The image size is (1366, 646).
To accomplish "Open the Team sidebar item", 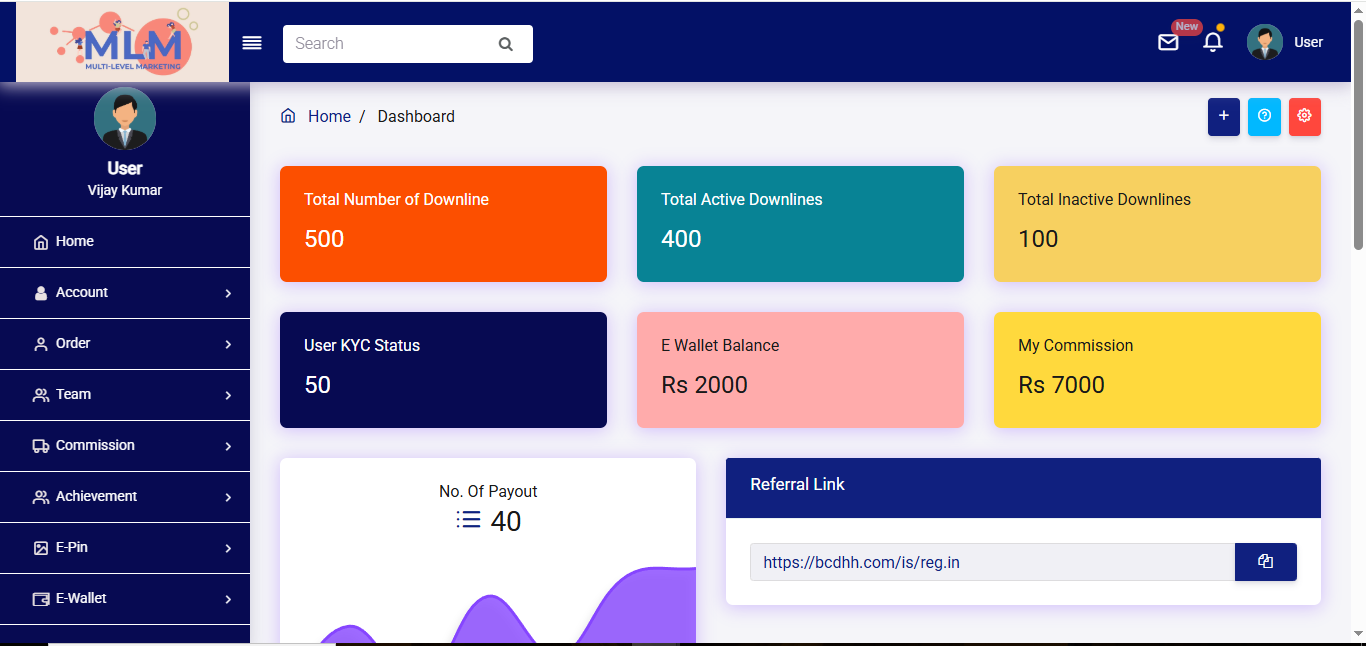I will point(125,394).
